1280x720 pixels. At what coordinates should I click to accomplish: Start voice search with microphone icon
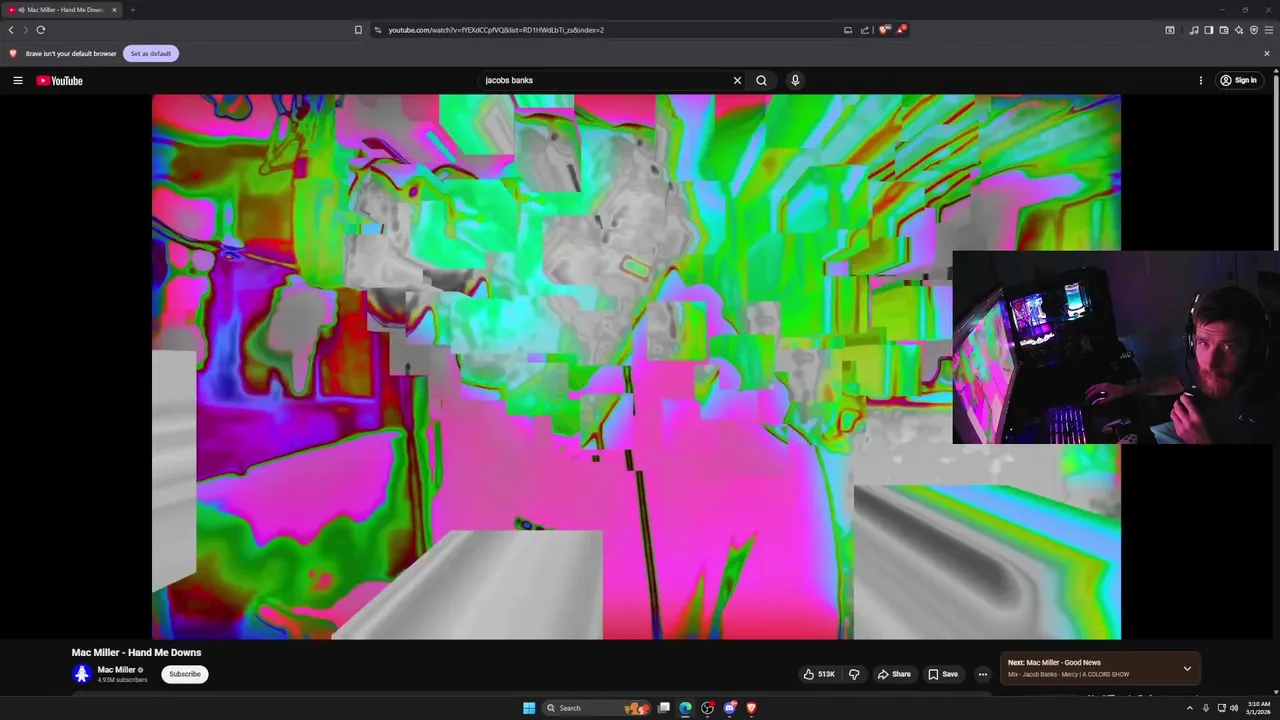coord(795,80)
